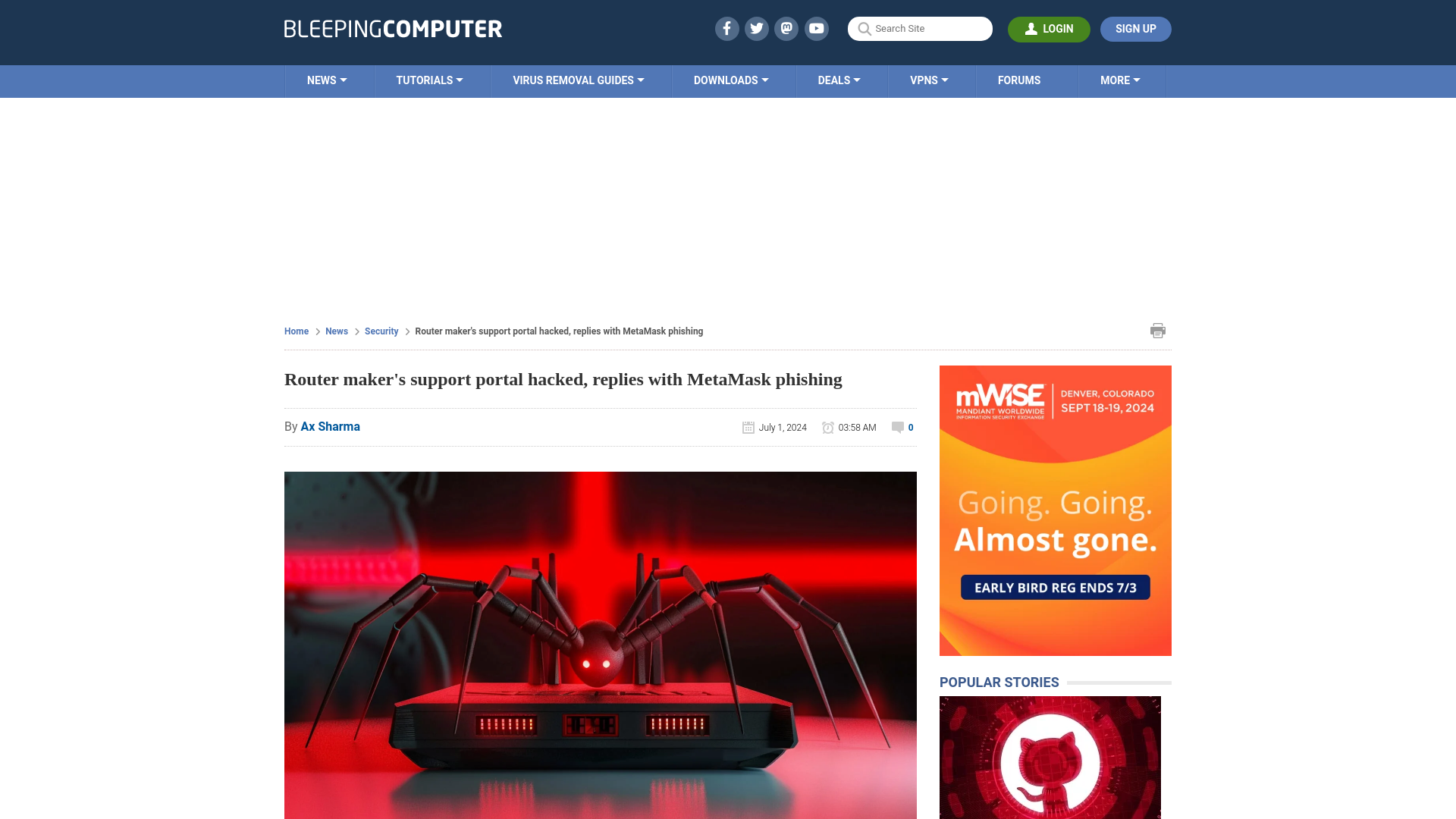Click the search magnifier icon
The width and height of the screenshot is (1456, 819).
pyautogui.click(x=862, y=29)
